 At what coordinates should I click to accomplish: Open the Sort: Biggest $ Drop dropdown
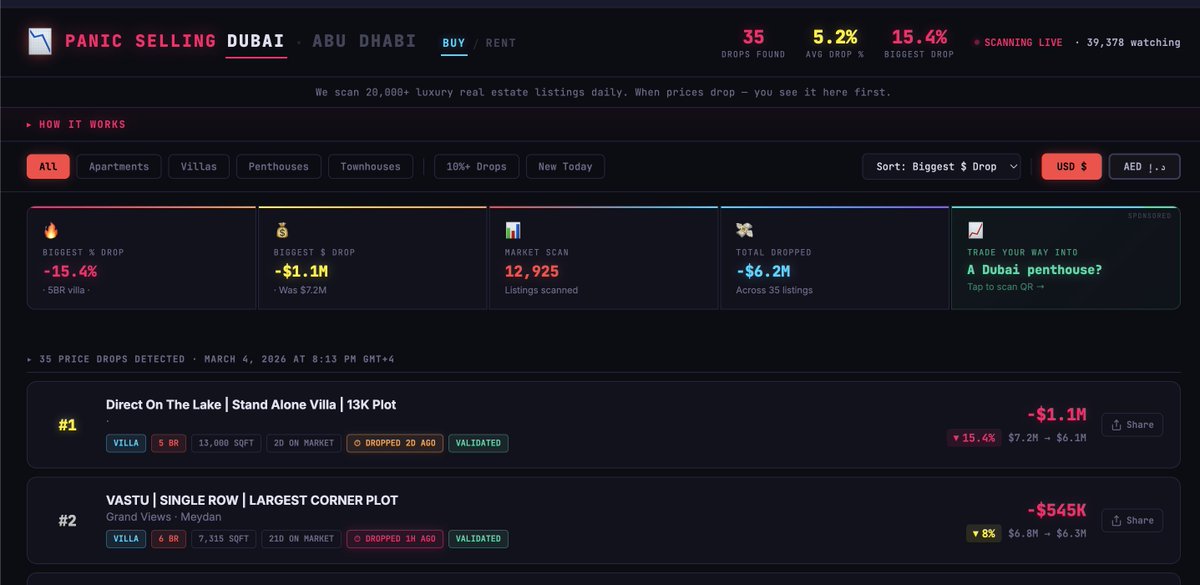pos(941,167)
